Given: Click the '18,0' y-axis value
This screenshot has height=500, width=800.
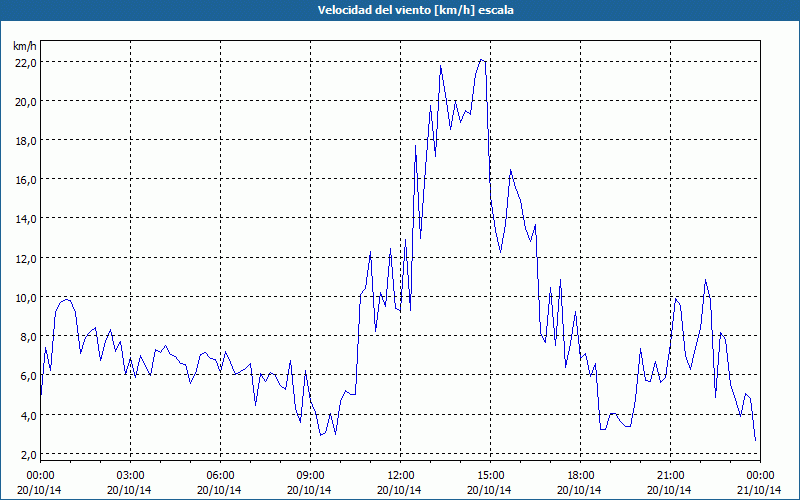Looking at the screenshot, I should pos(26,140).
